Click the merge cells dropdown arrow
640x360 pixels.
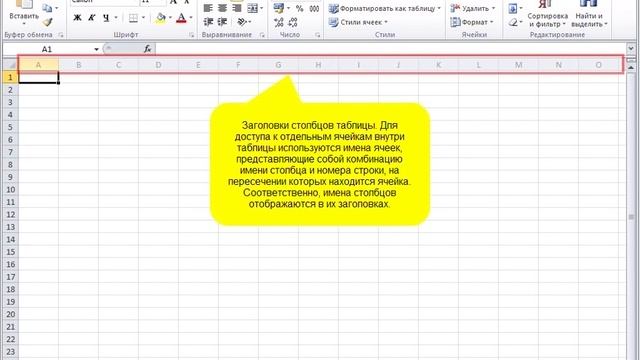click(261, 8)
